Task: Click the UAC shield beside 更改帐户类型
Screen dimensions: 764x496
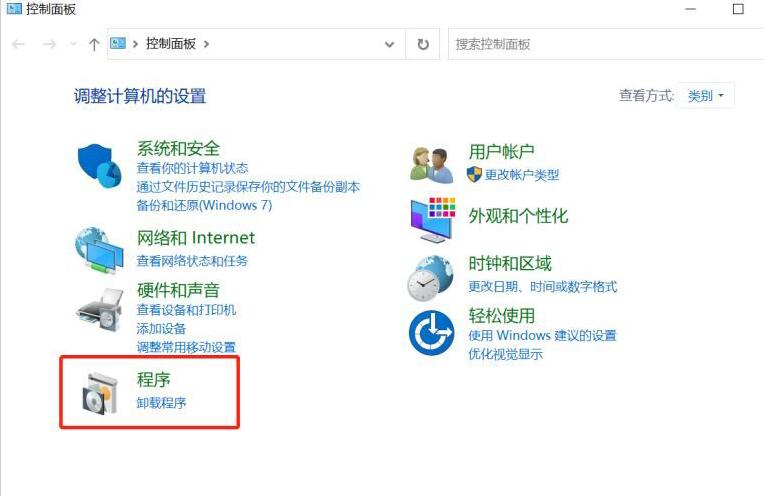Action: click(474, 174)
